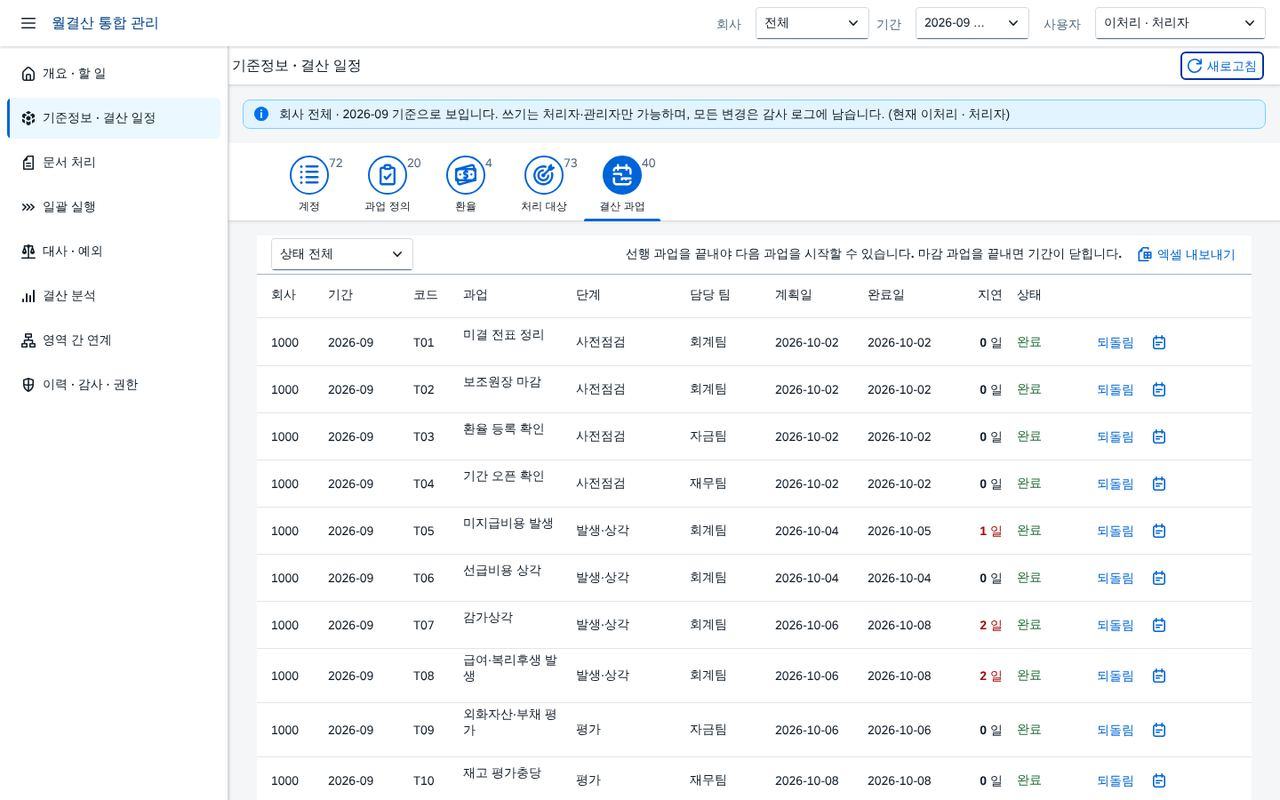This screenshot has height=800, width=1280.
Task: Select the 계정 list icon tab
Action: coord(309,175)
